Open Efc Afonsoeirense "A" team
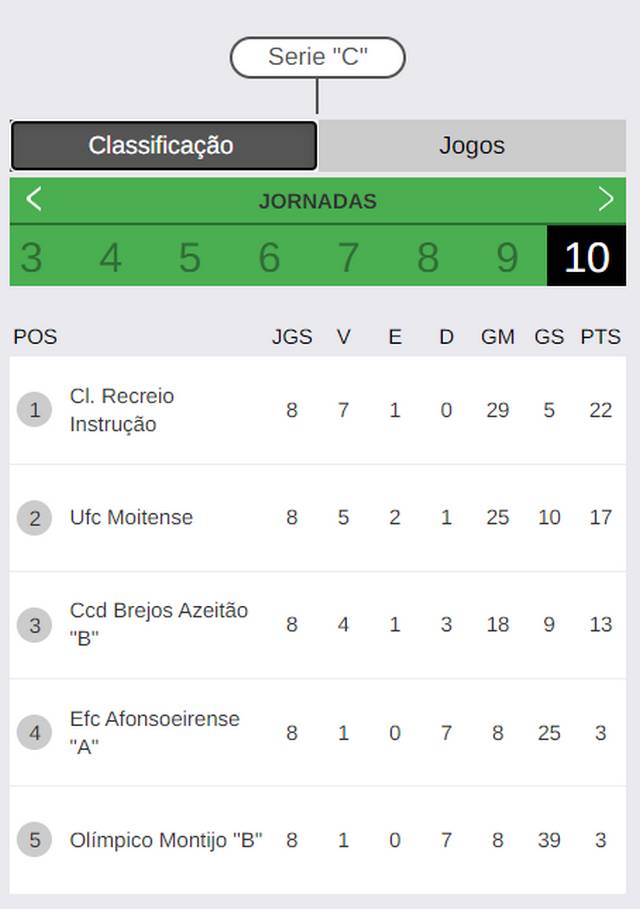640x909 pixels. 318,733
